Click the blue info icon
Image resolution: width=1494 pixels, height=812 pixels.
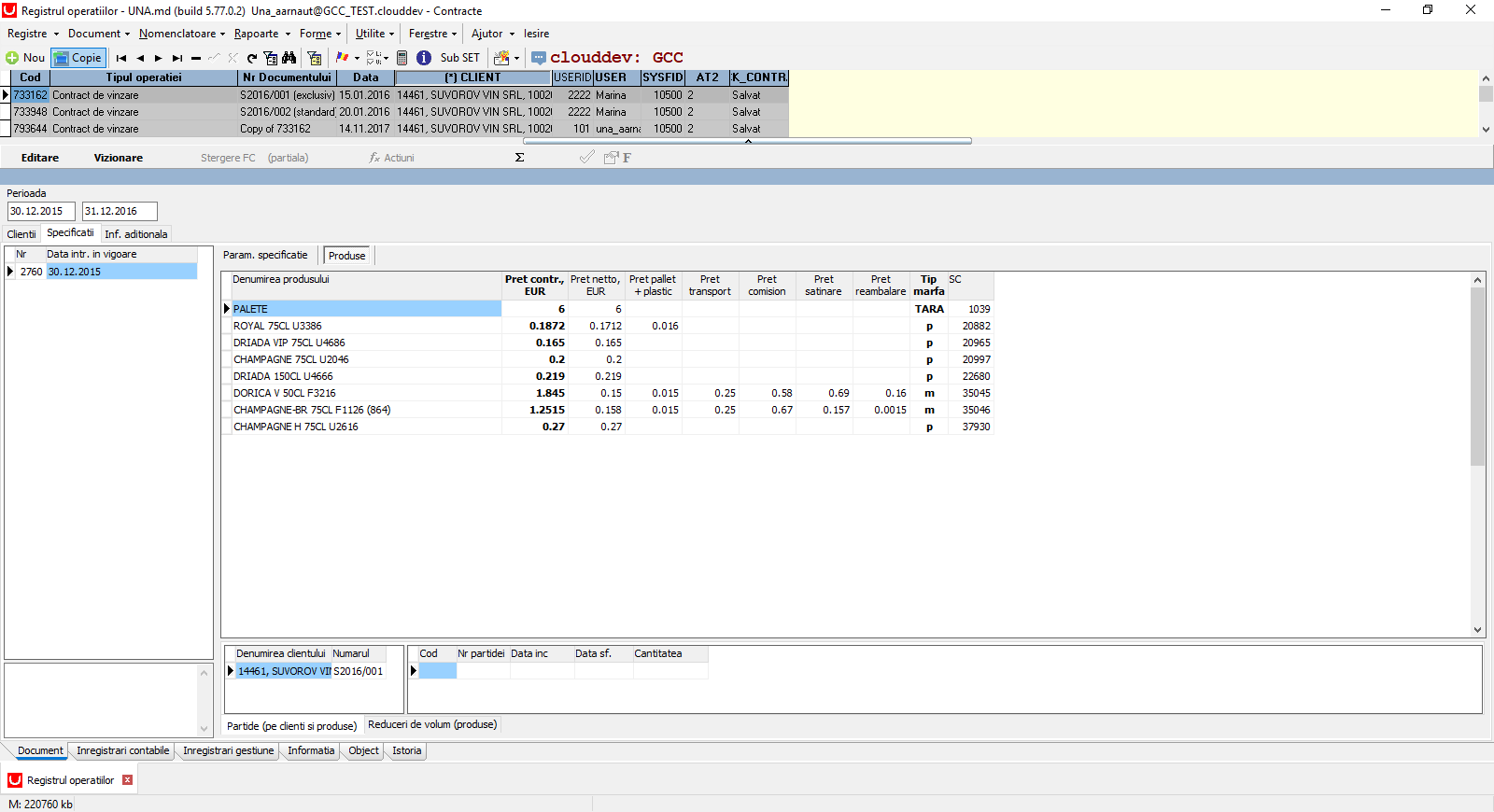click(424, 58)
